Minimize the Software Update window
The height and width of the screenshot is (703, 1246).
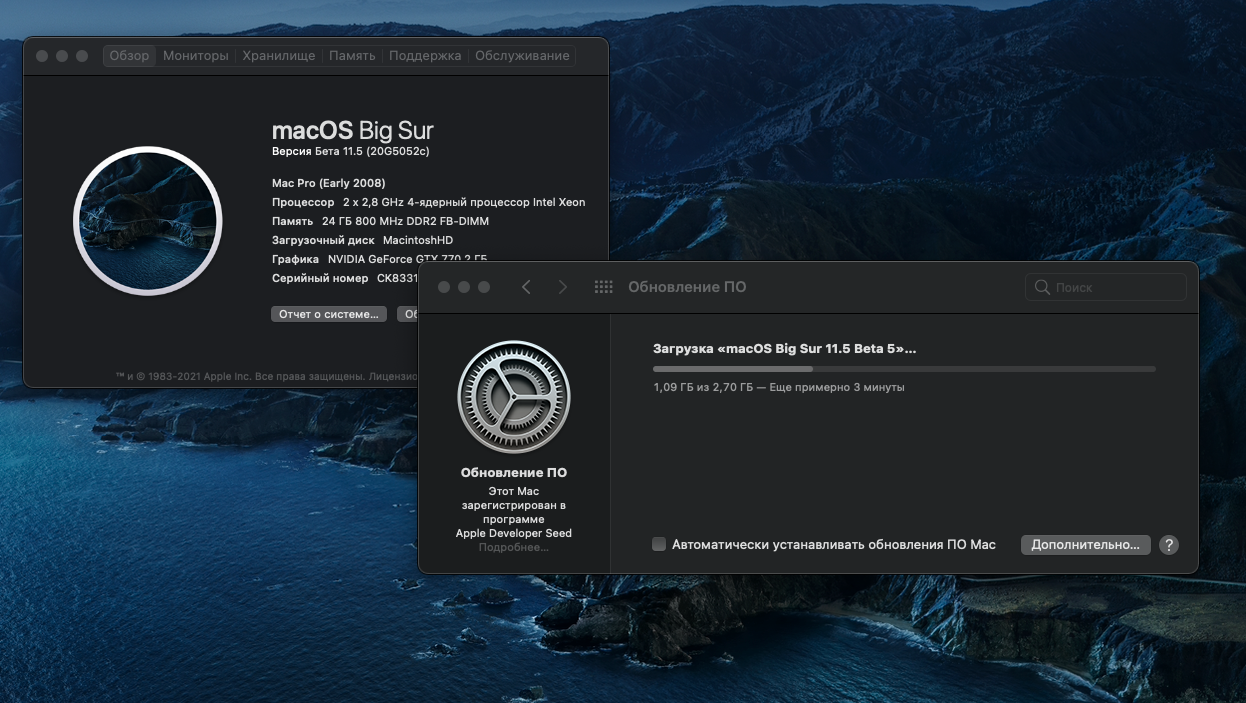click(x=464, y=287)
